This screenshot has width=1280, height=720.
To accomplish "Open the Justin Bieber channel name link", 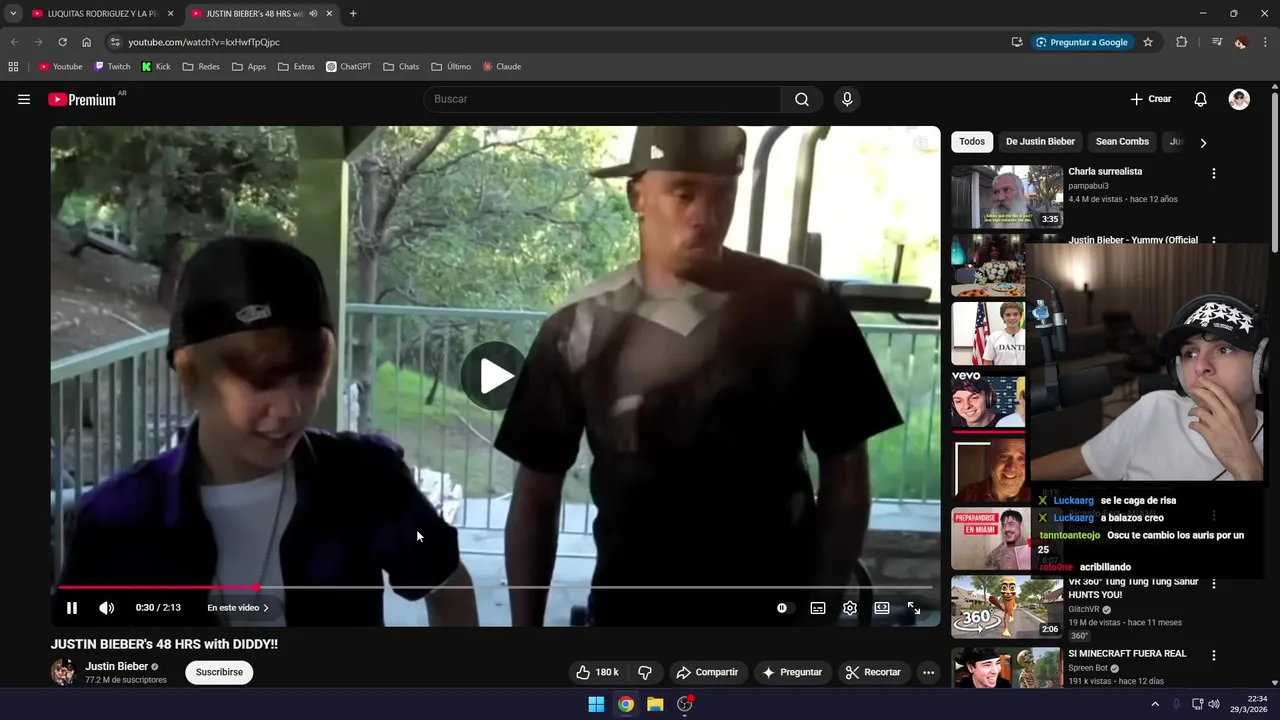I will [116, 666].
